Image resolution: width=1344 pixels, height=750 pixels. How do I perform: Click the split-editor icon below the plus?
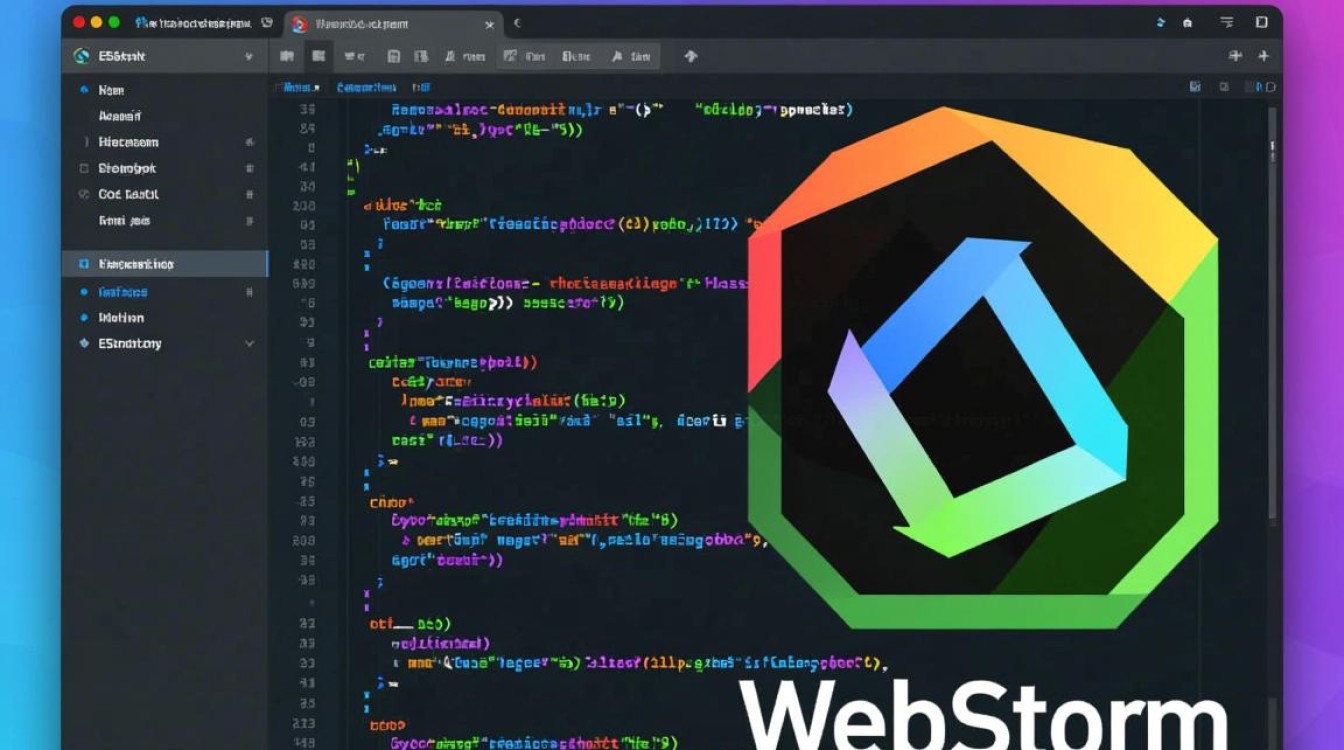(1270, 88)
